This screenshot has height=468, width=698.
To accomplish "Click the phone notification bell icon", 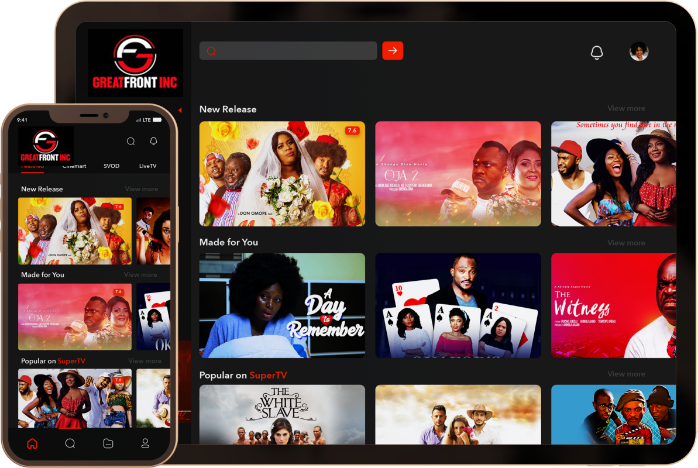I will [x=154, y=141].
